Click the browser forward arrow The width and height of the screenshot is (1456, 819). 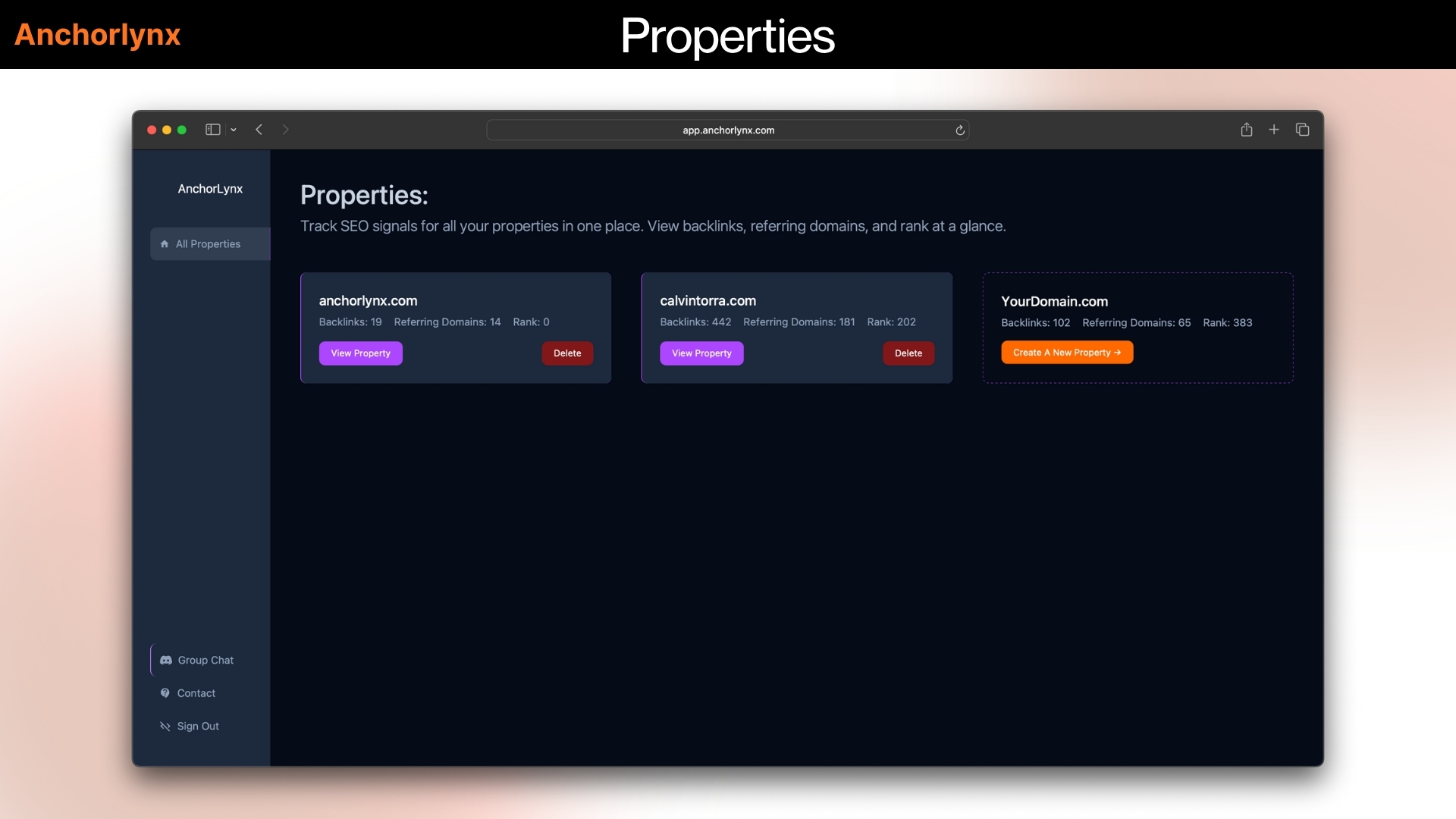285,130
